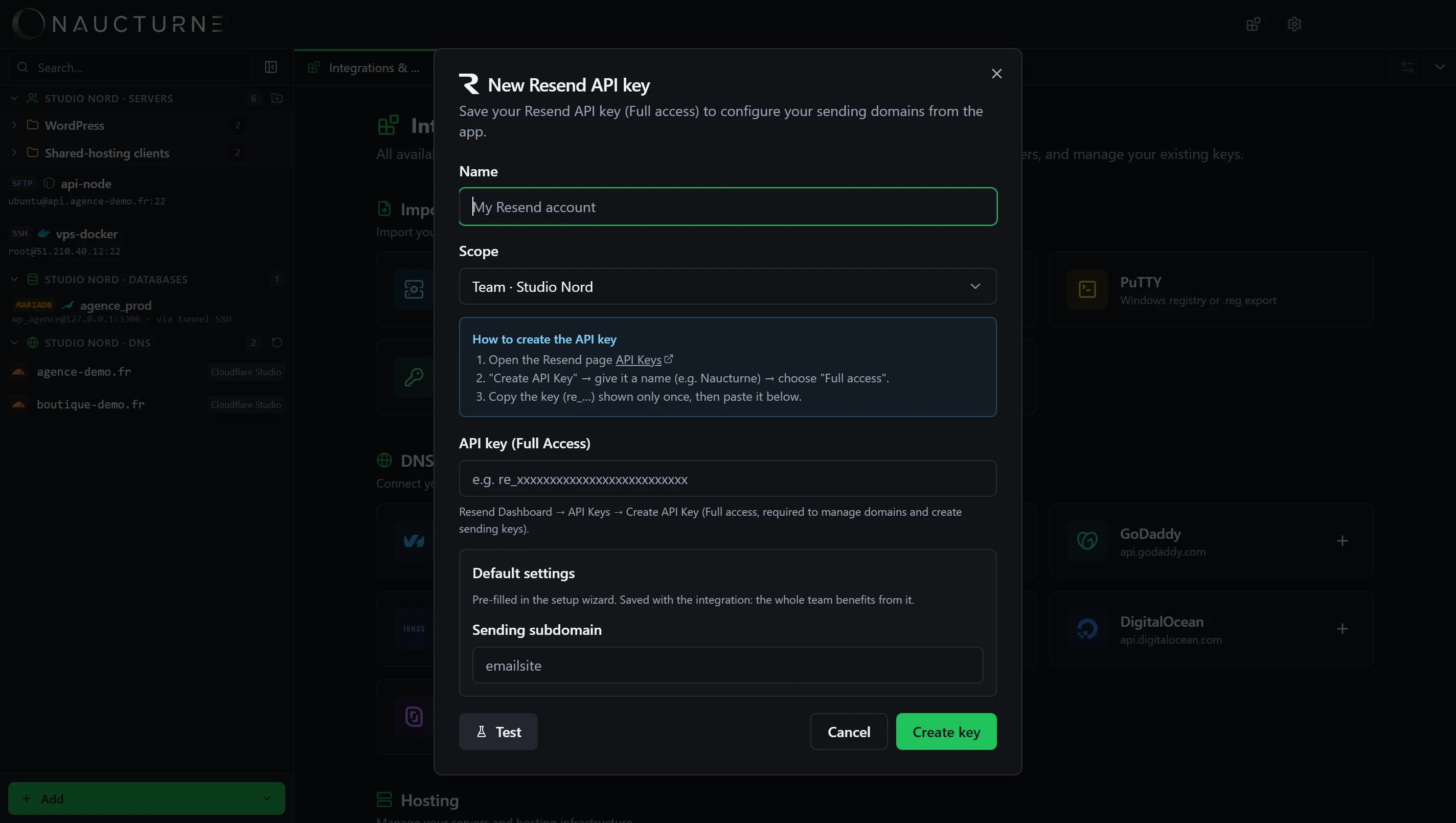Image resolution: width=1456 pixels, height=823 pixels.
Task: Expand the Shared-hosting clients folder
Action: click(x=14, y=153)
